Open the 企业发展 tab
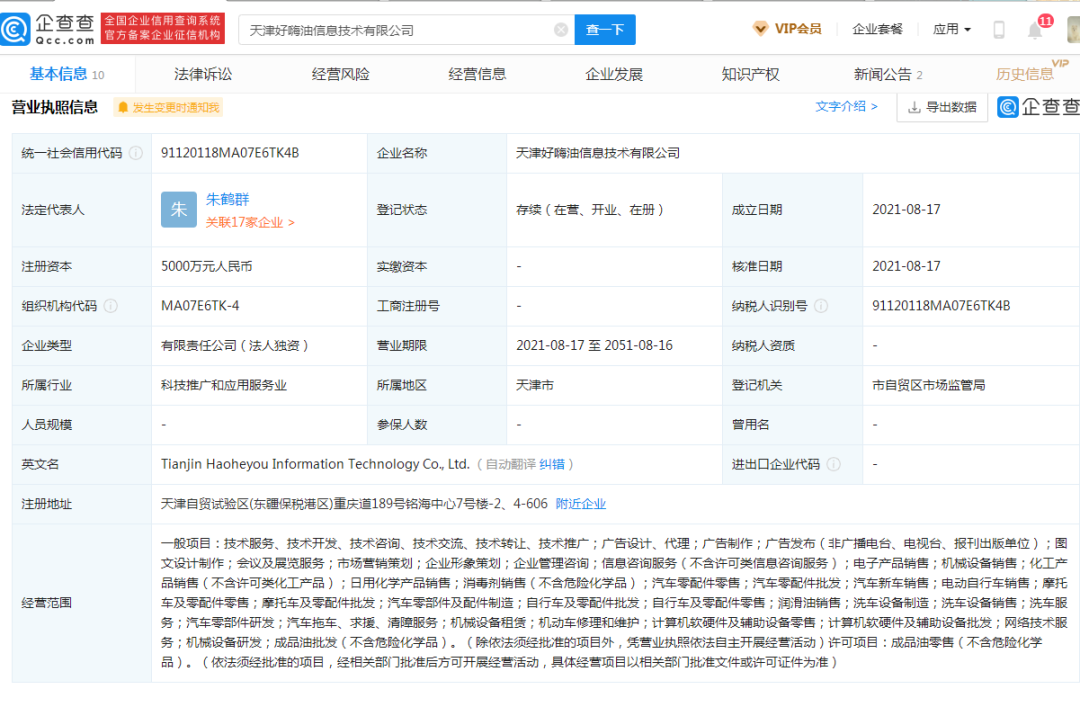The height and width of the screenshot is (716, 1080). coord(614,74)
